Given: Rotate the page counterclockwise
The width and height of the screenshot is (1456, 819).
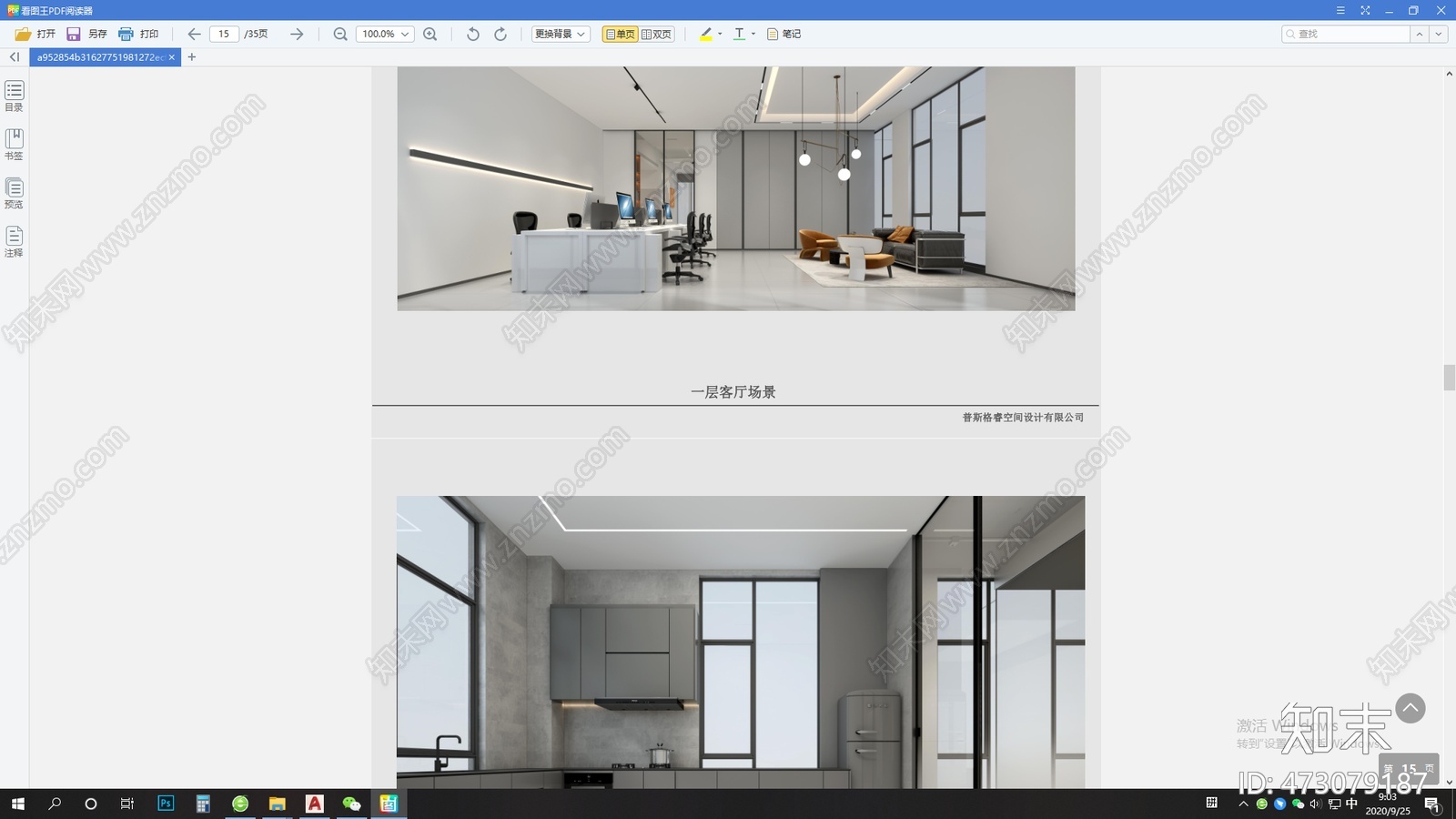Looking at the screenshot, I should click(473, 34).
